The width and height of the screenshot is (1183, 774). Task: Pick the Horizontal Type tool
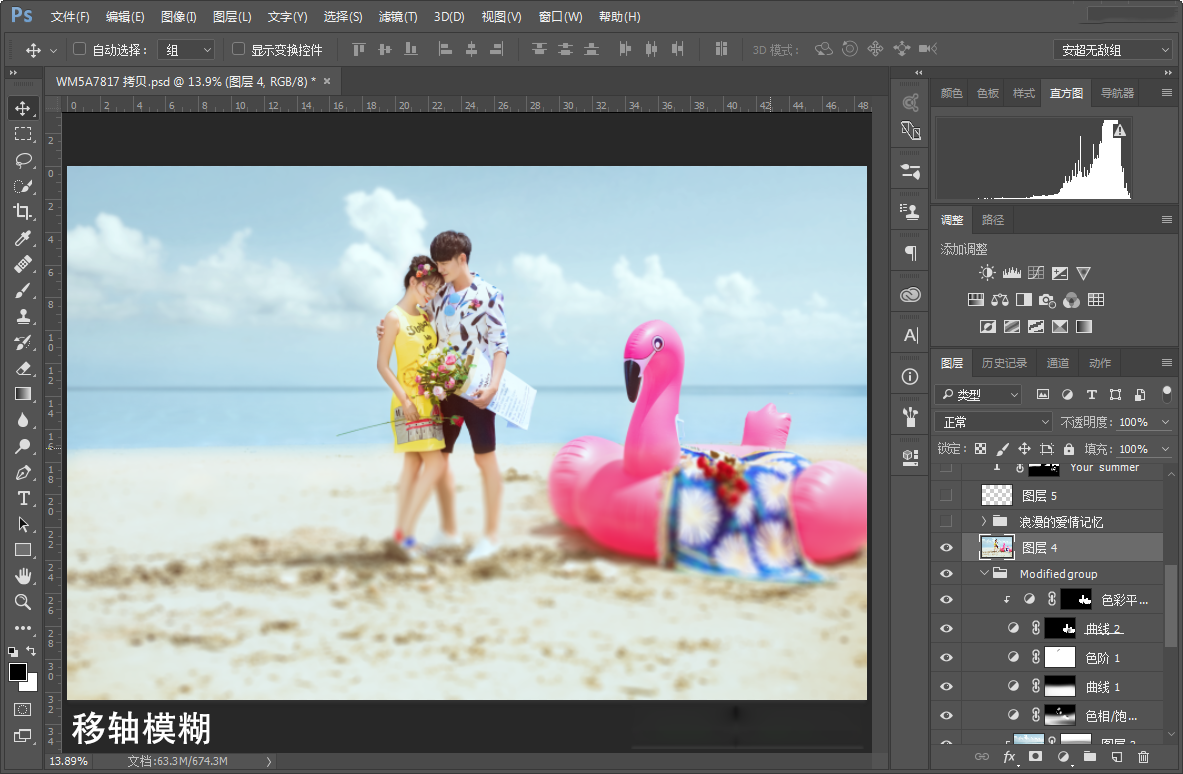[x=23, y=499]
